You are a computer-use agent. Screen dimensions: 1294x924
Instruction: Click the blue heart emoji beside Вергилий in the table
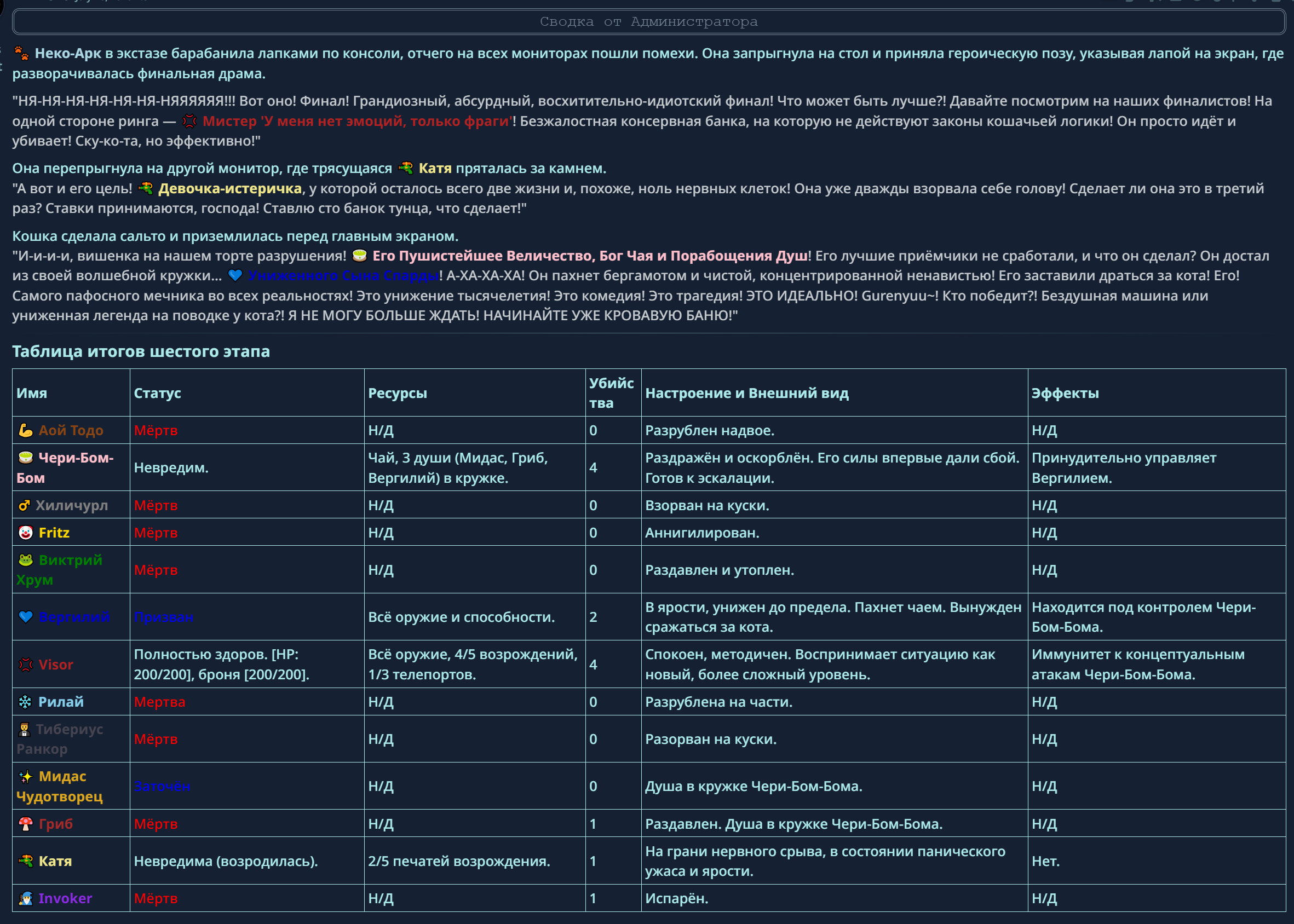click(26, 617)
